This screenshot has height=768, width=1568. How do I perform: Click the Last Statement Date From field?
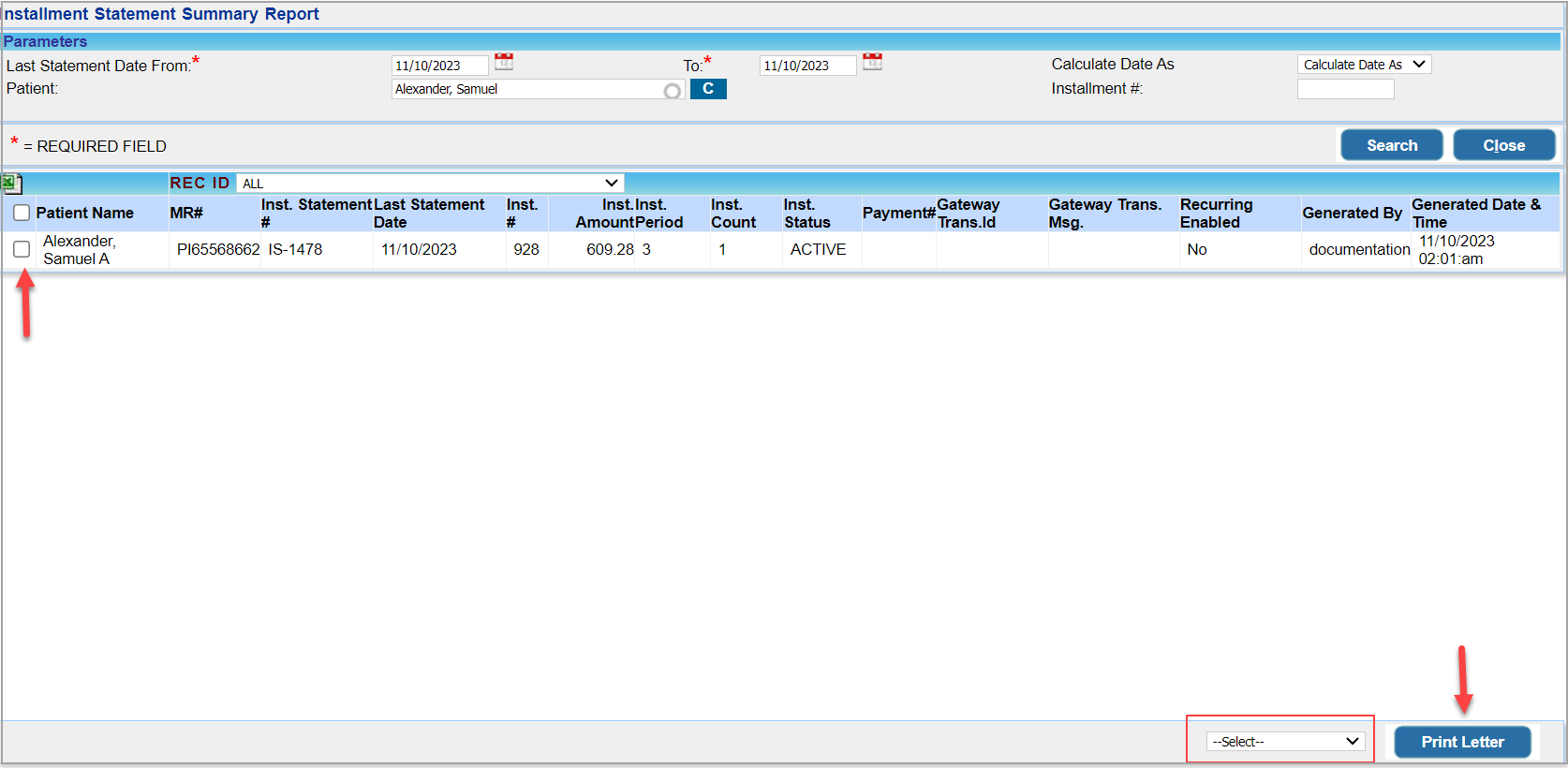click(x=439, y=66)
